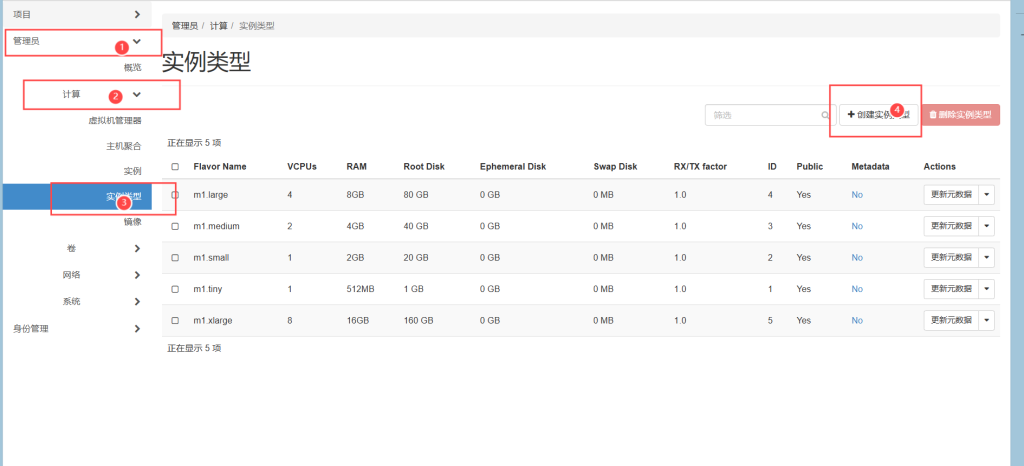Toggle the select-all checkbox in table header

(x=176, y=167)
